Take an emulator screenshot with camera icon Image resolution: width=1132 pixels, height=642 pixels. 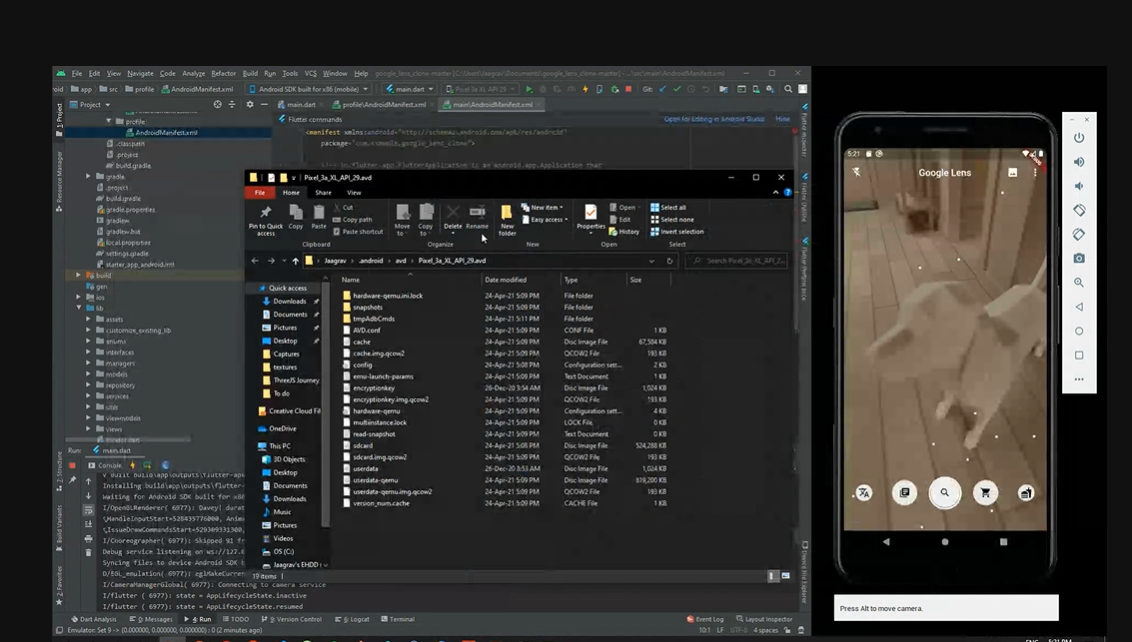tap(1079, 259)
